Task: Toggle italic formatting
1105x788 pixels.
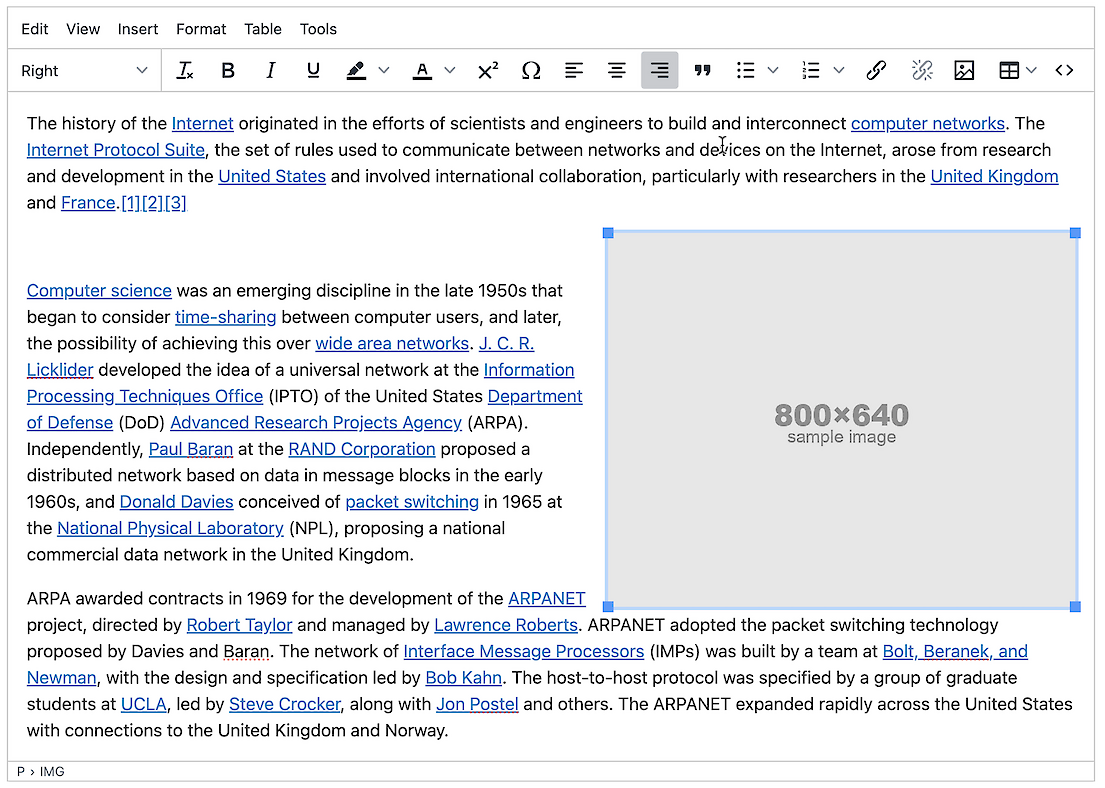Action: click(270, 71)
